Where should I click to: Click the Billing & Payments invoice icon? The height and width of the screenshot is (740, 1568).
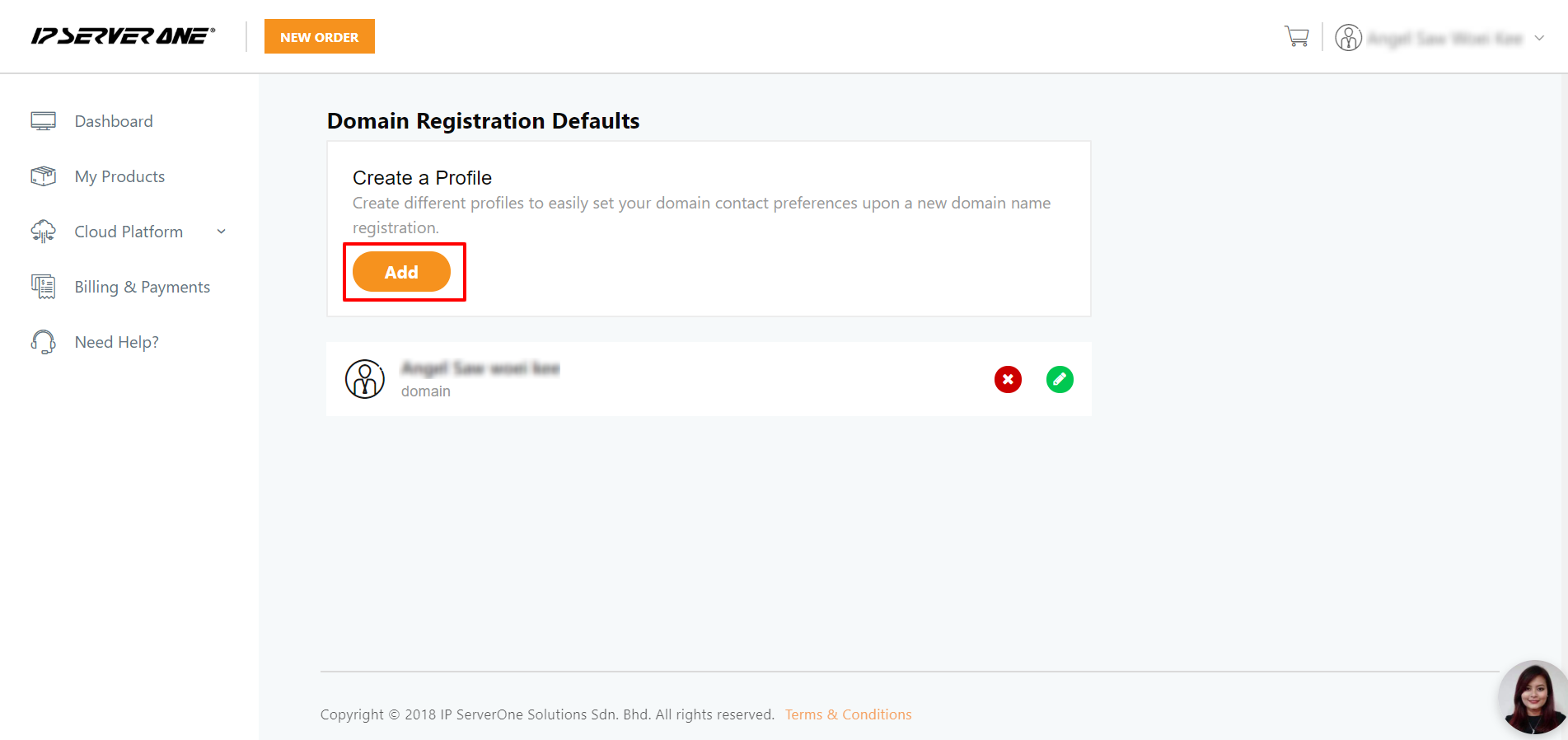coord(44,287)
